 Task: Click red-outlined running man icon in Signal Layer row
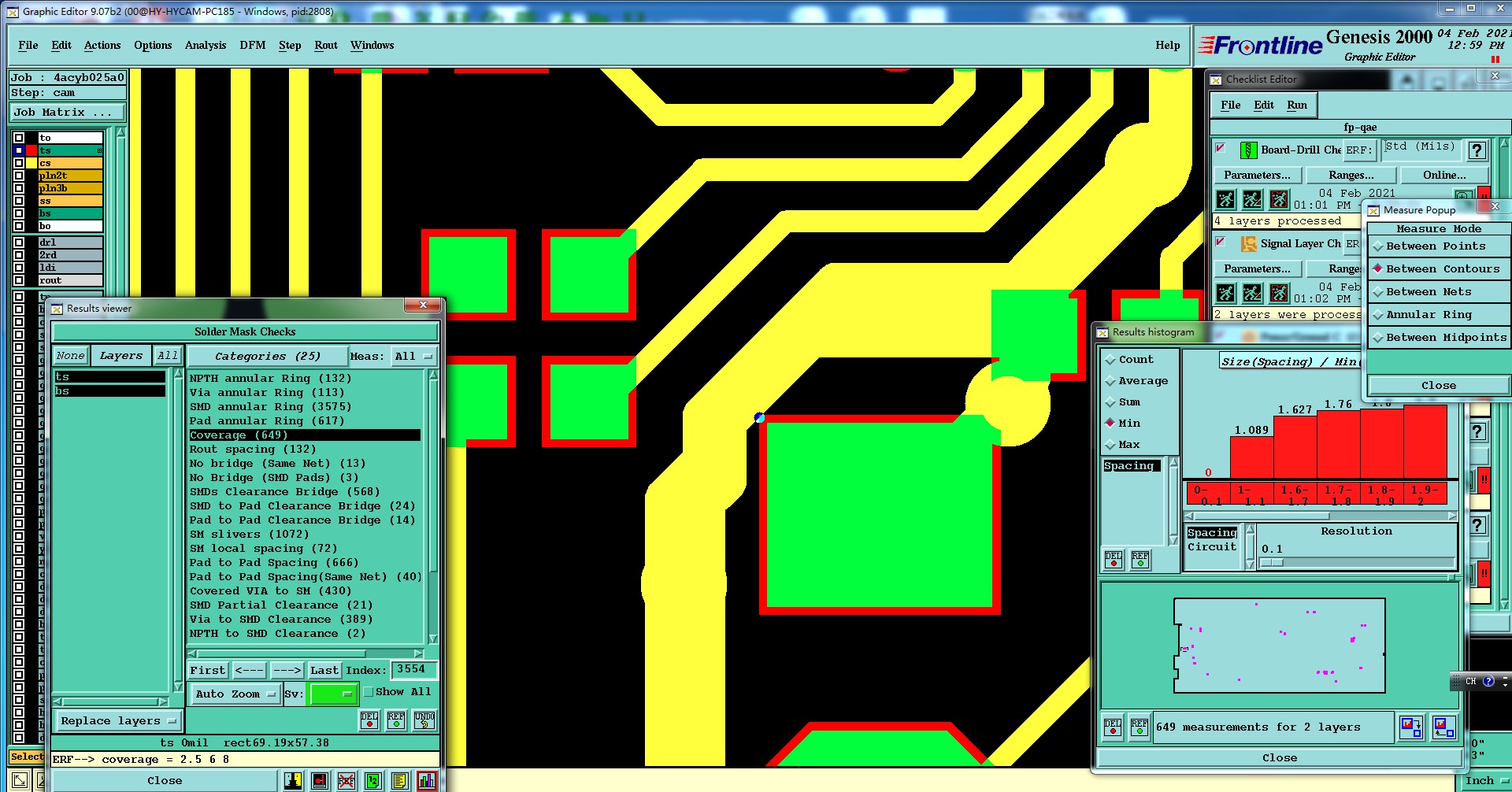coord(1280,293)
